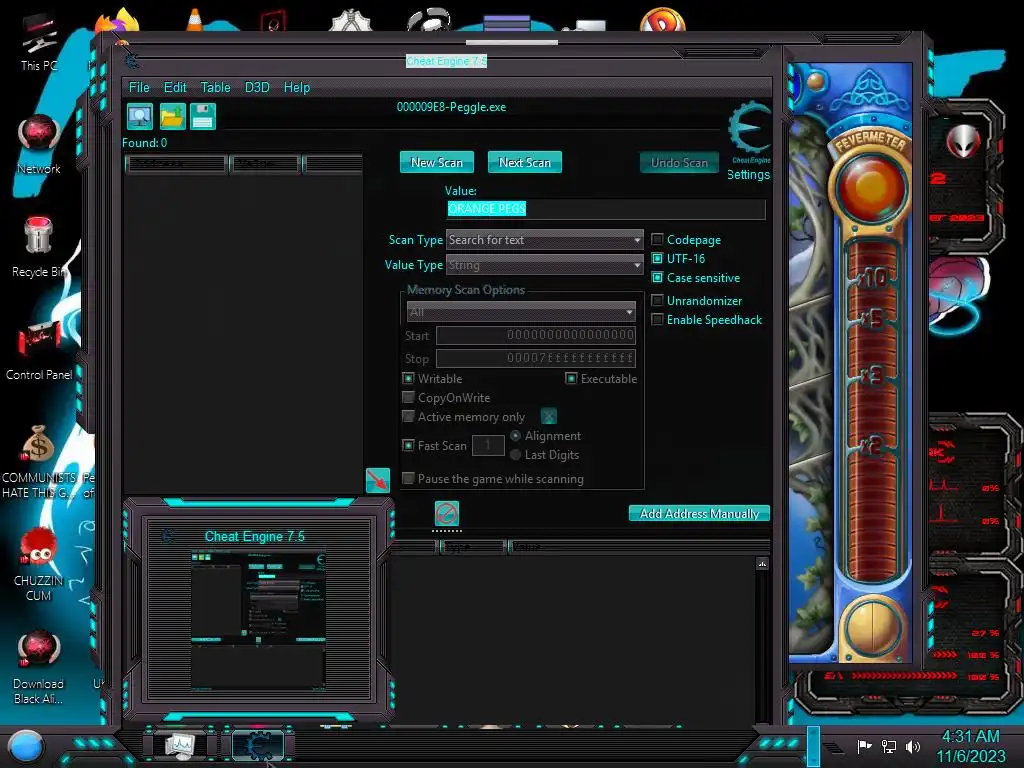1024x768 pixels.
Task: Select the Last Digits radio button
Action: coord(515,455)
